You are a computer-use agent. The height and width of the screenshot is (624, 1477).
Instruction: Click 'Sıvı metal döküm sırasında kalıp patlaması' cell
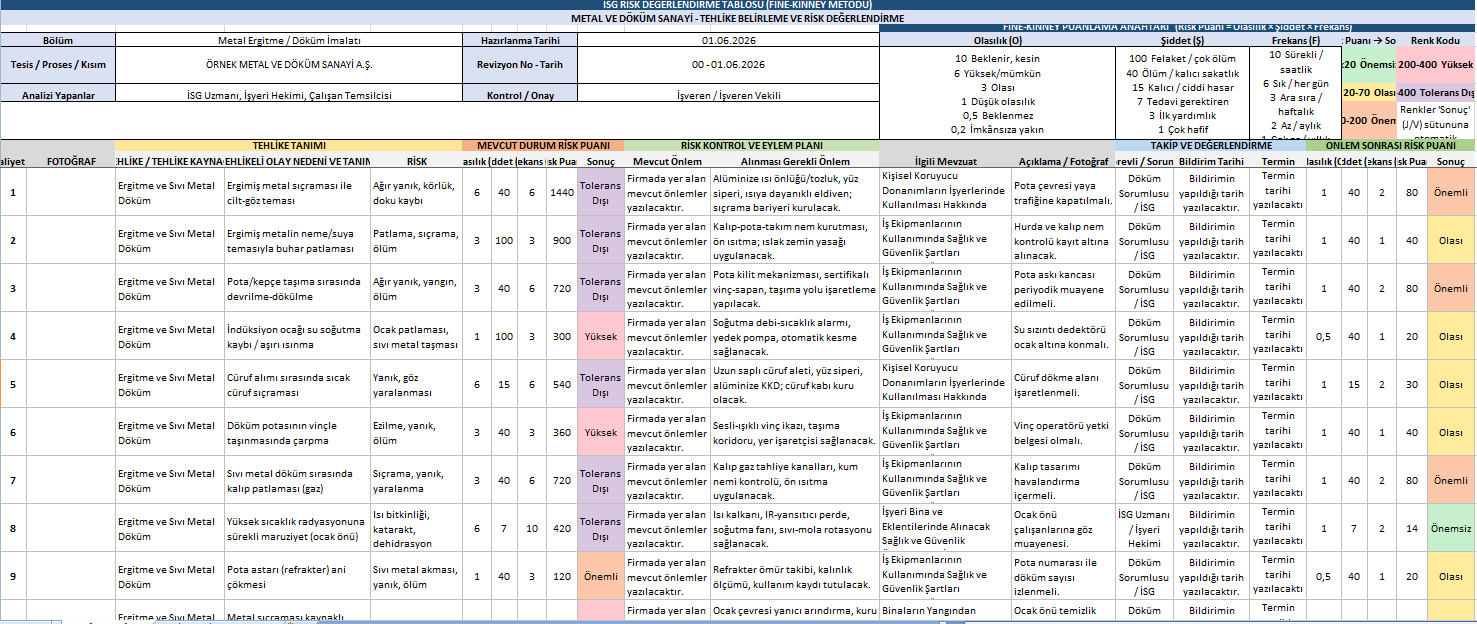click(x=297, y=480)
